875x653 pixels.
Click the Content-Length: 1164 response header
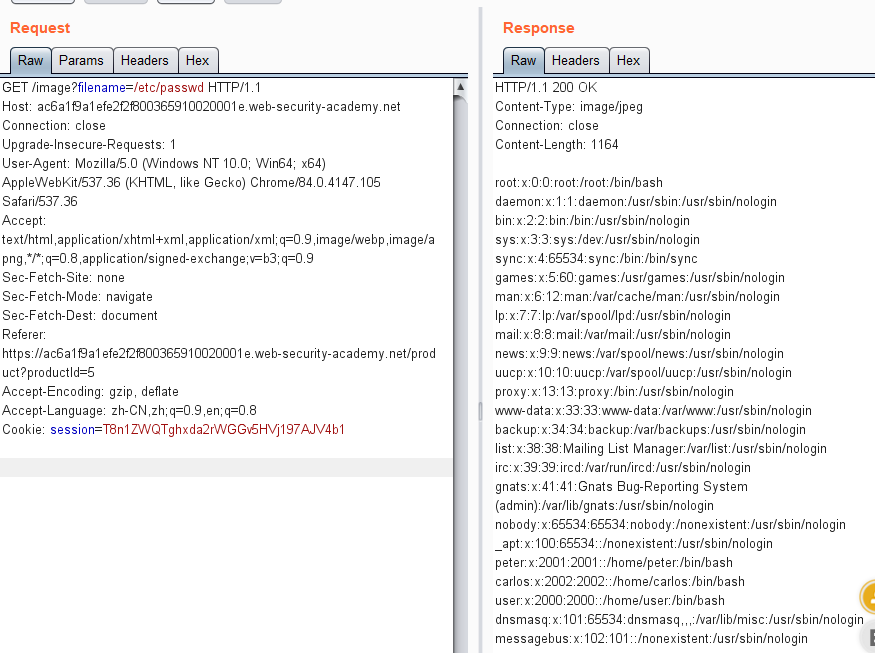pos(557,145)
